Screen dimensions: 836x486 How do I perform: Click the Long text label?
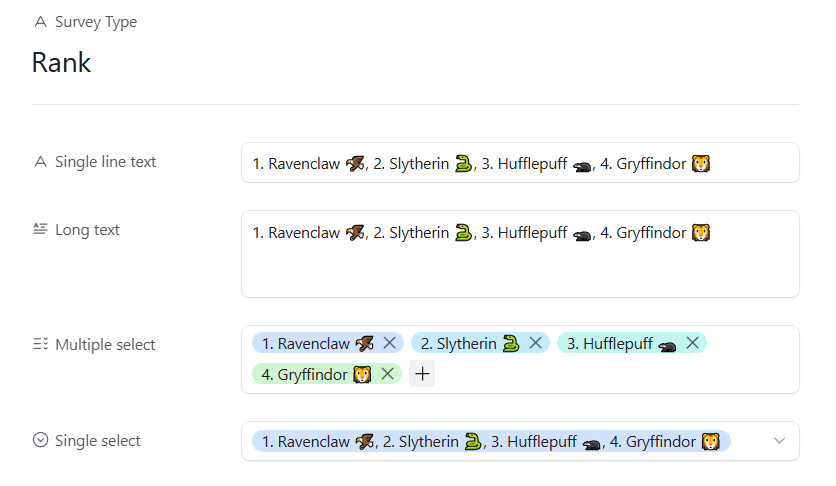point(87,230)
